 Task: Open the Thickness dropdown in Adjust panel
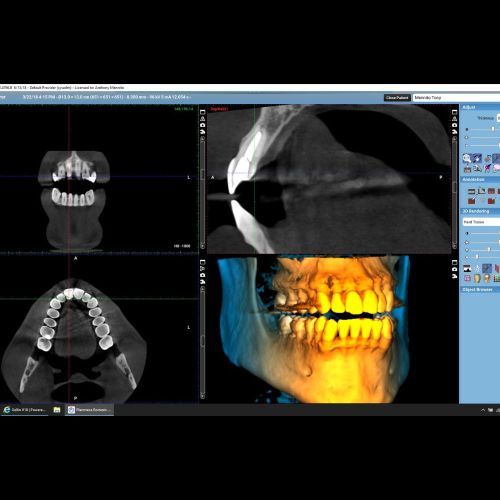click(498, 118)
